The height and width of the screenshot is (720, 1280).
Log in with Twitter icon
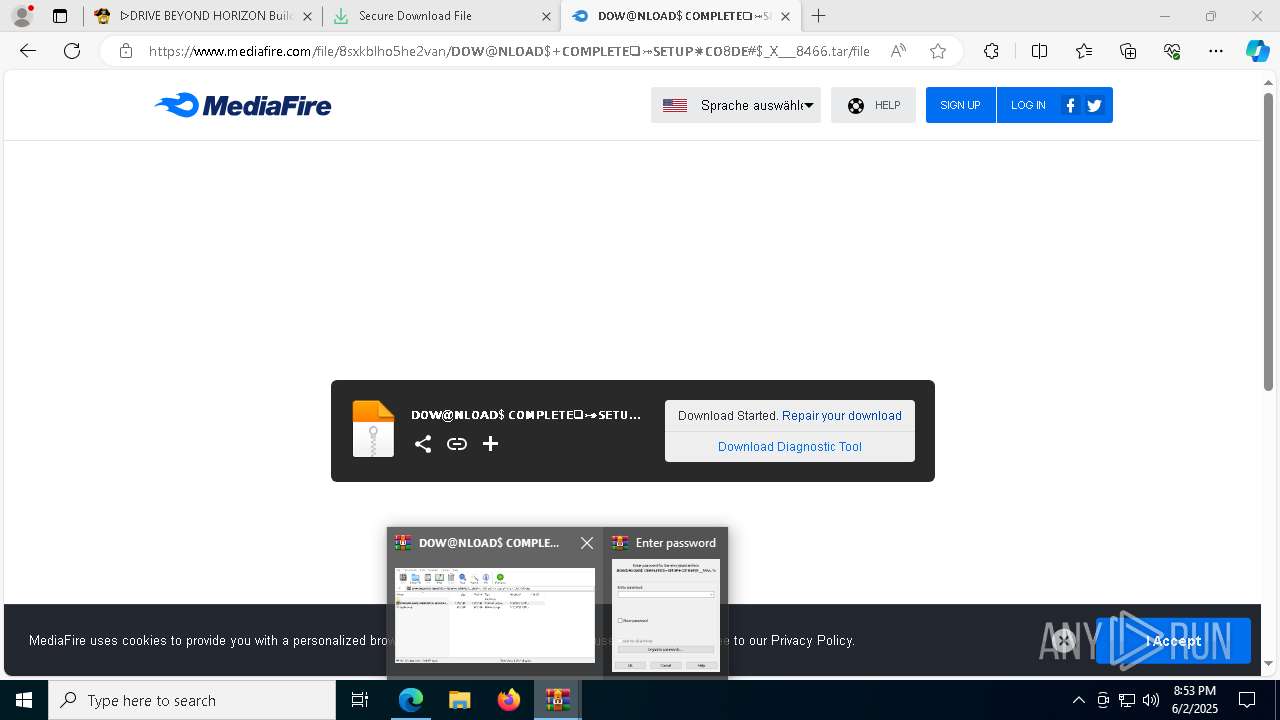click(1094, 105)
